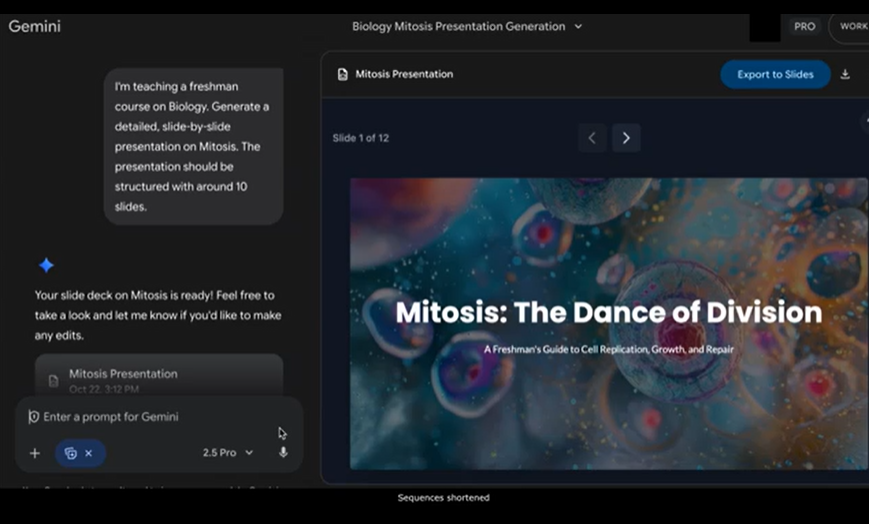Click the PRO badge at top right
869x524 pixels.
tap(804, 27)
